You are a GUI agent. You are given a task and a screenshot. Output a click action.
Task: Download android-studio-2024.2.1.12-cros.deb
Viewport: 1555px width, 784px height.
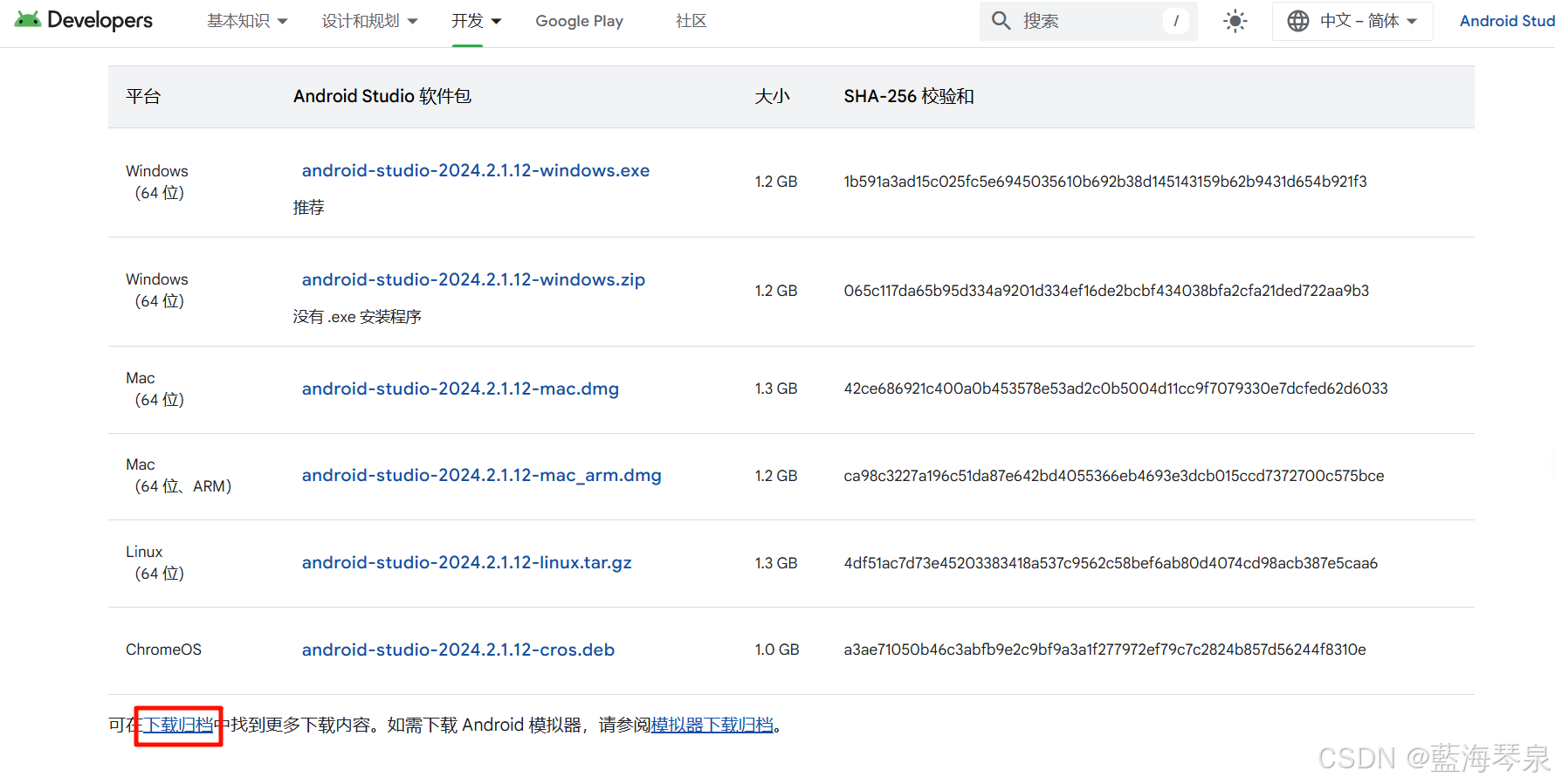click(458, 650)
